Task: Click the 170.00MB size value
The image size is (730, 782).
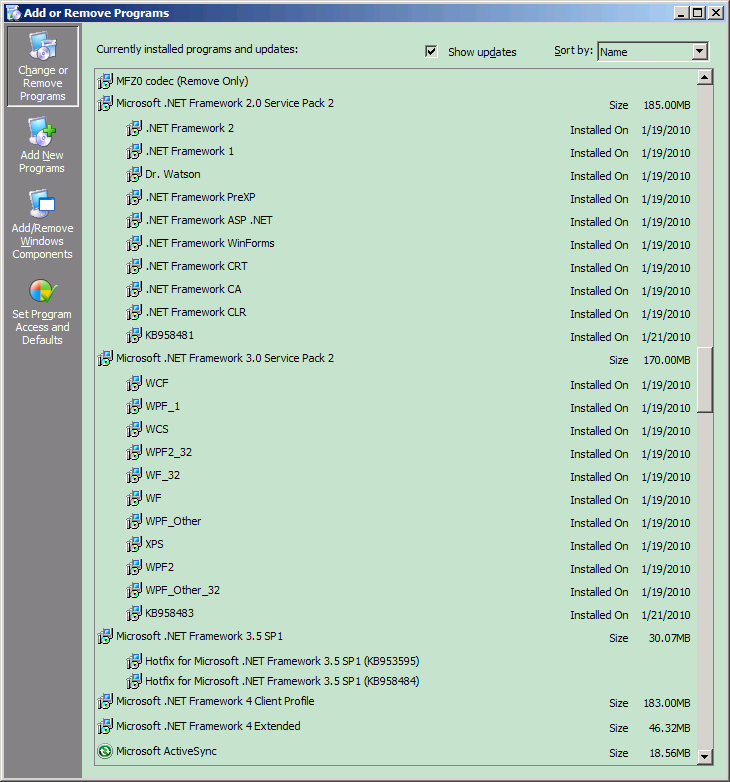Action: [667, 360]
